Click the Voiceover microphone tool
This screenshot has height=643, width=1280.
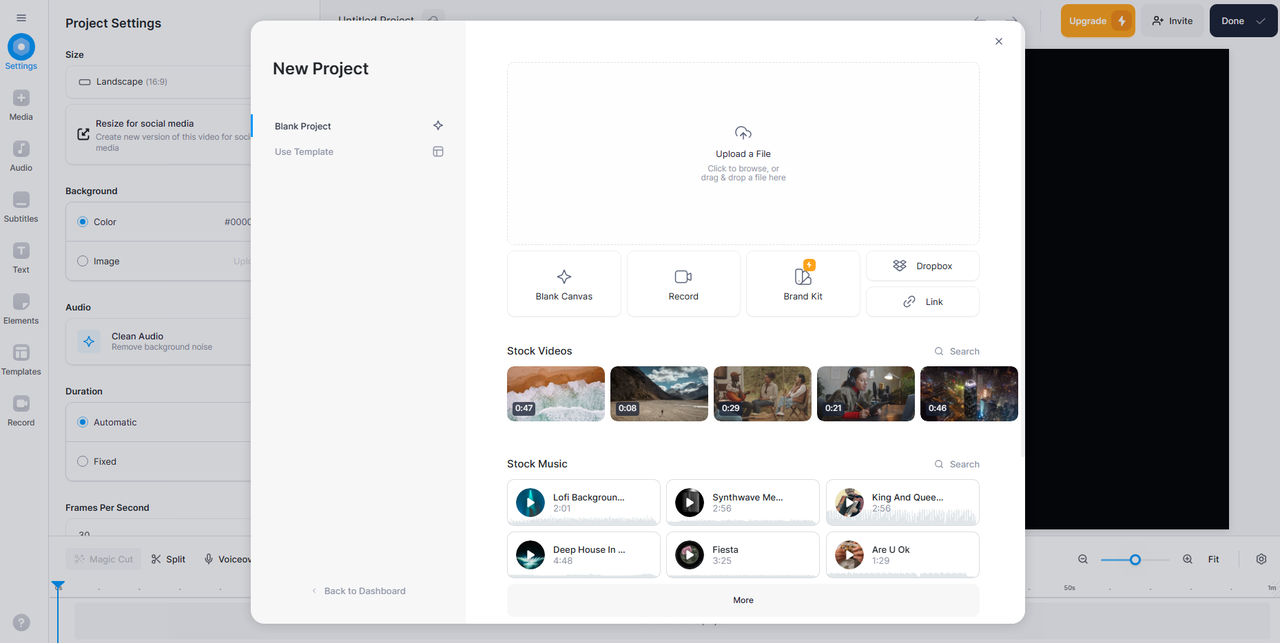[228, 559]
